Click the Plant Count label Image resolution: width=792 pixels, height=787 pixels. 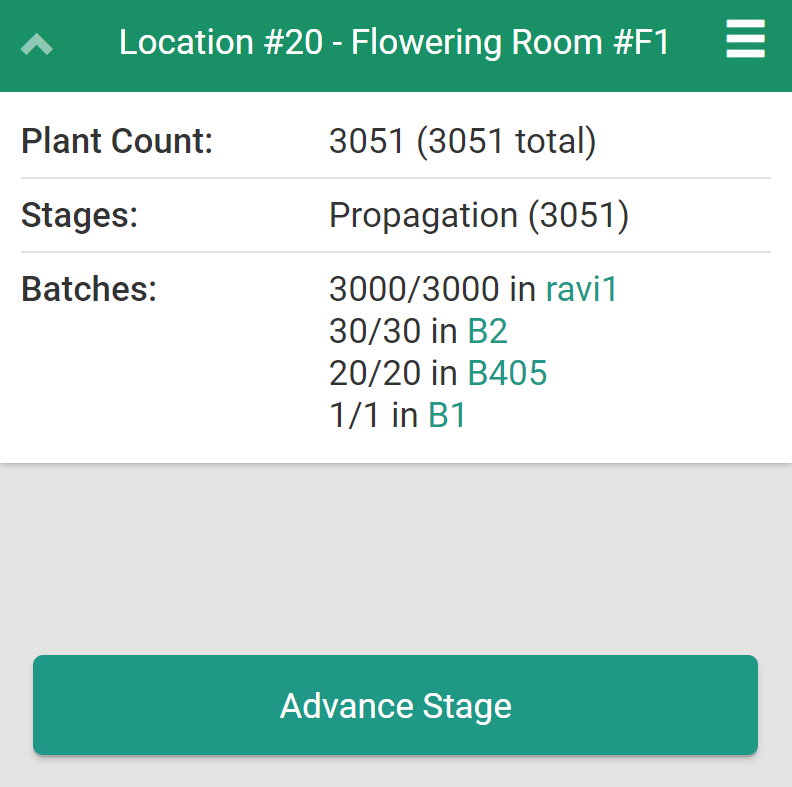(x=117, y=141)
